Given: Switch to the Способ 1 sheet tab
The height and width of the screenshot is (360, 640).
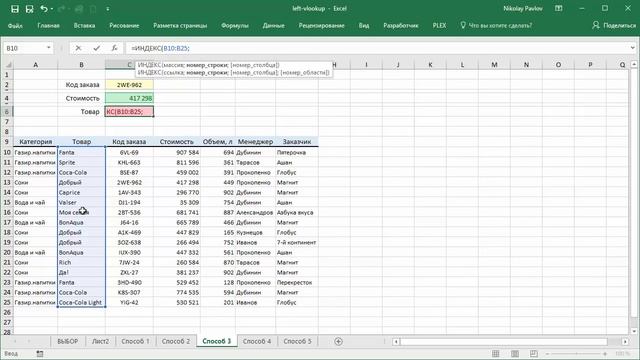Looking at the screenshot, I should (135, 341).
